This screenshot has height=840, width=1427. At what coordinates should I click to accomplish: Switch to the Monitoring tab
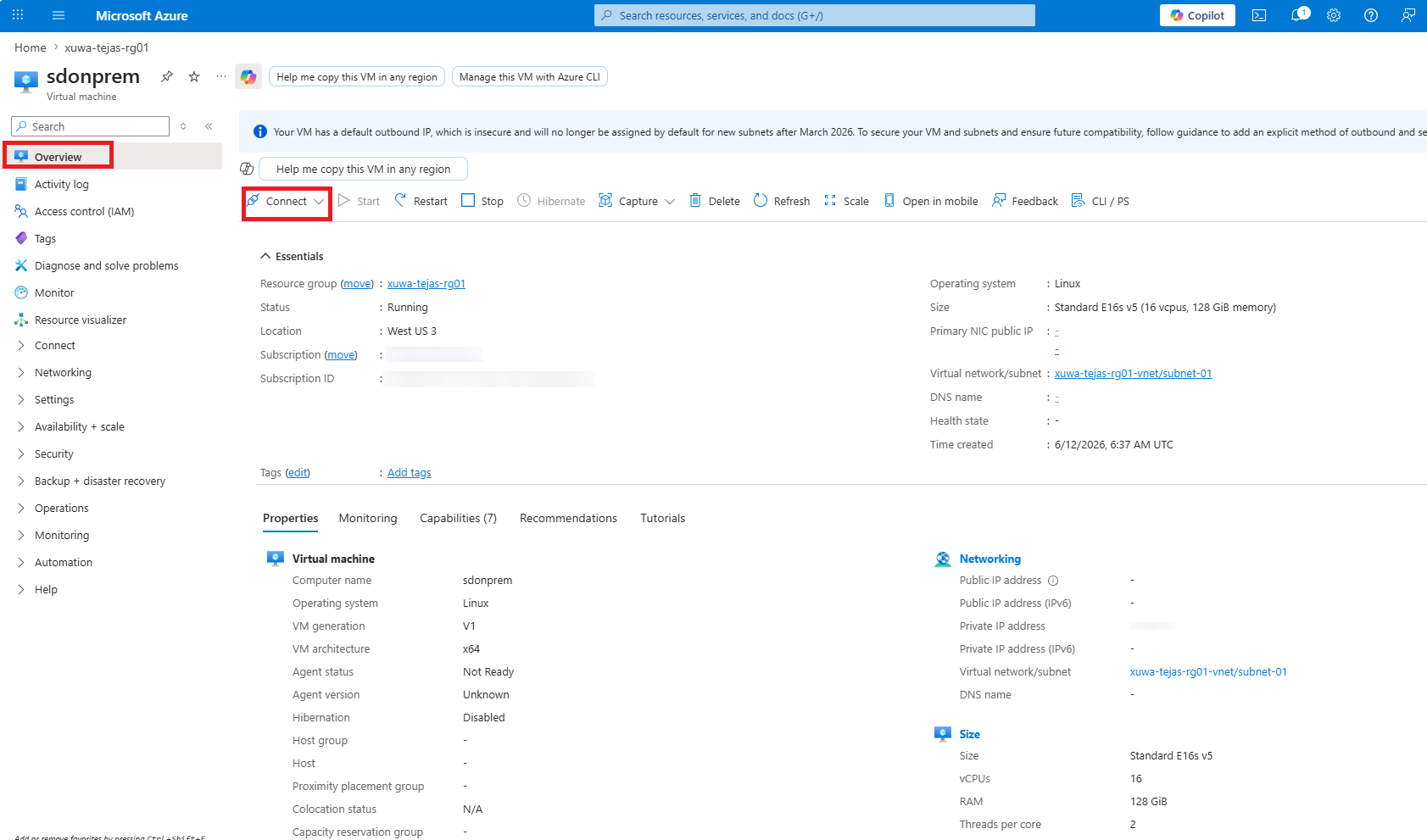pos(368,518)
